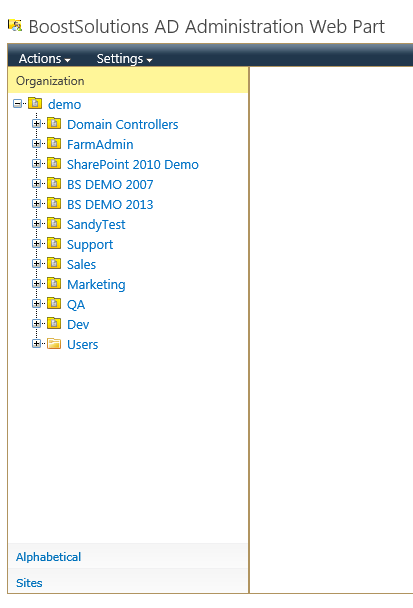Viewport: 413px width, 608px height.
Task: Click the Domain Controllers folder icon
Action: [x=54, y=123]
